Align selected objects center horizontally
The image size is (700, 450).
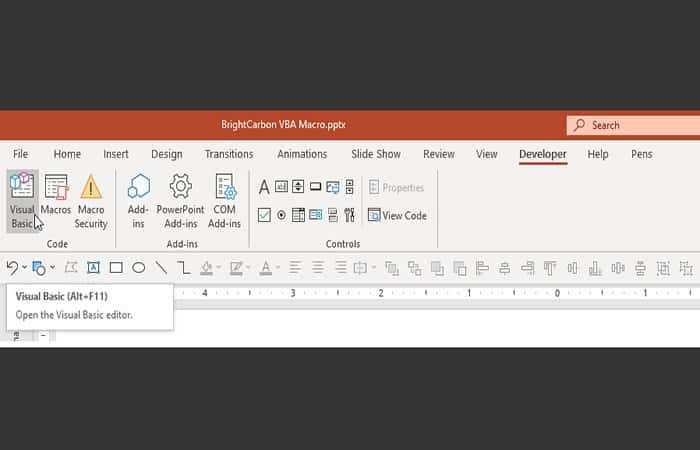click(505, 268)
